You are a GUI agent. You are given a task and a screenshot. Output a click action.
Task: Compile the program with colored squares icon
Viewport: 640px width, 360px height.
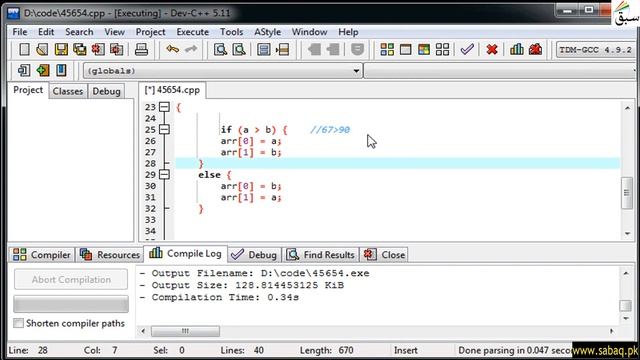tap(387, 49)
